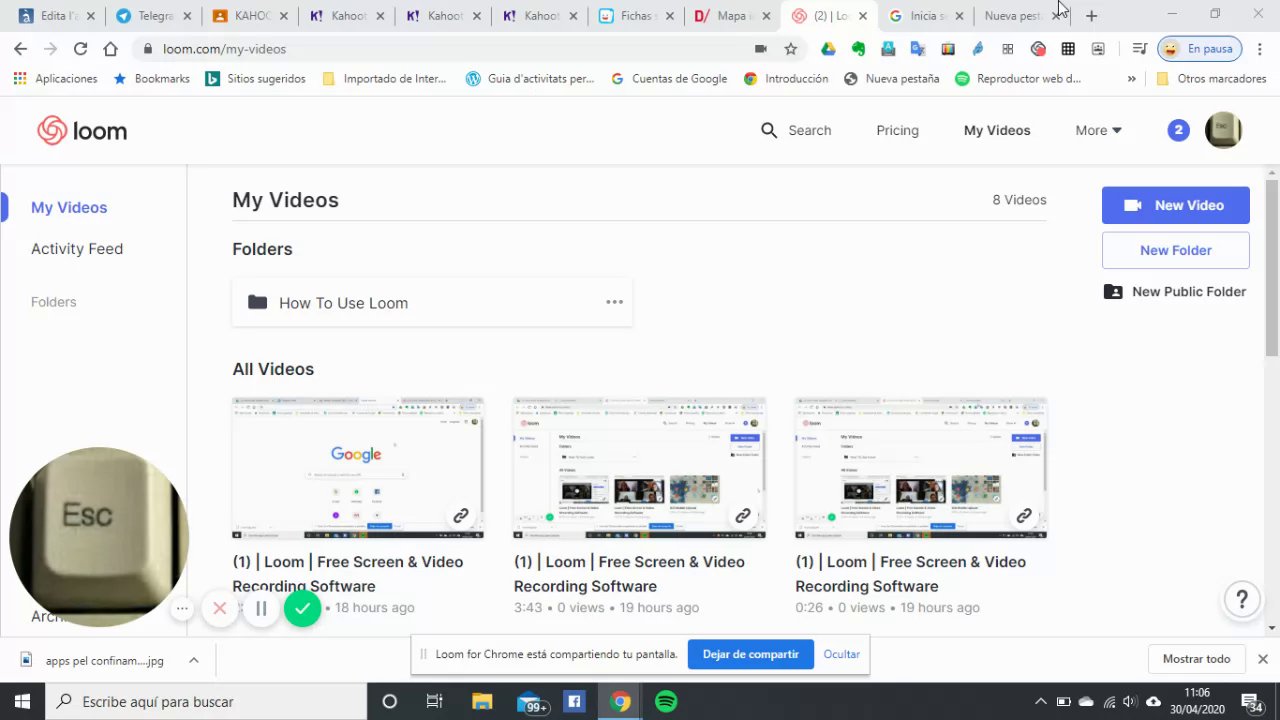The image size is (1280, 720).
Task: Click the camera icon in the address bar
Action: (x=761, y=49)
